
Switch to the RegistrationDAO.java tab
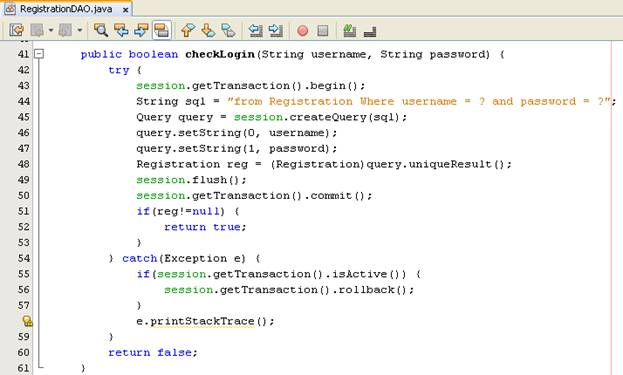point(66,9)
